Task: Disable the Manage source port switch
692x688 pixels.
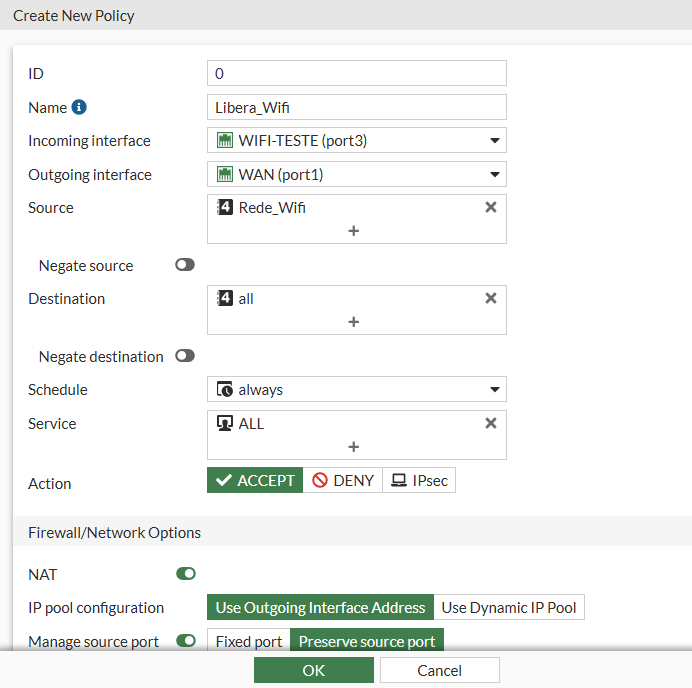Action: tap(185, 641)
